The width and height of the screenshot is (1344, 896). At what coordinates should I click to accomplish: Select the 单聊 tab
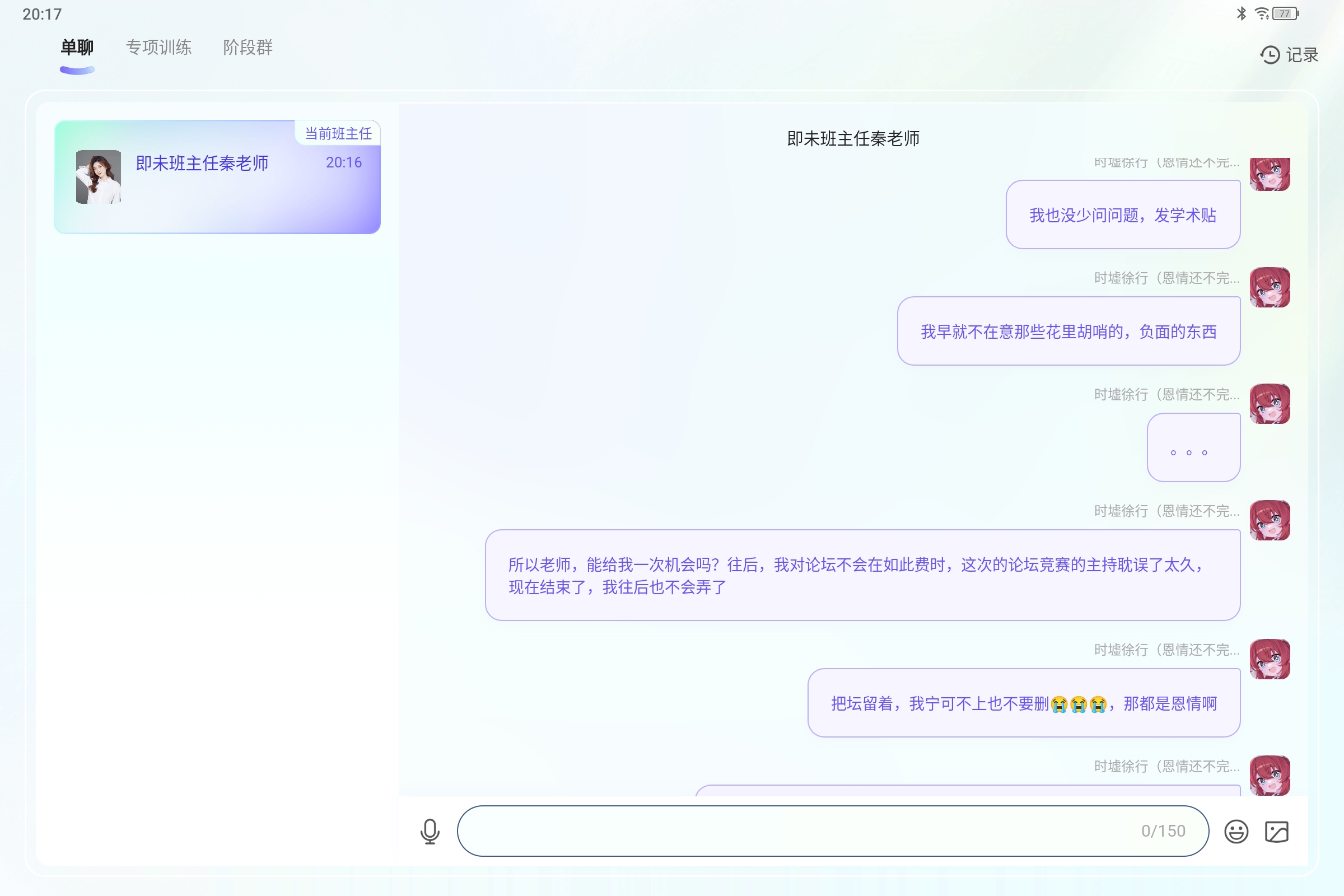click(77, 48)
